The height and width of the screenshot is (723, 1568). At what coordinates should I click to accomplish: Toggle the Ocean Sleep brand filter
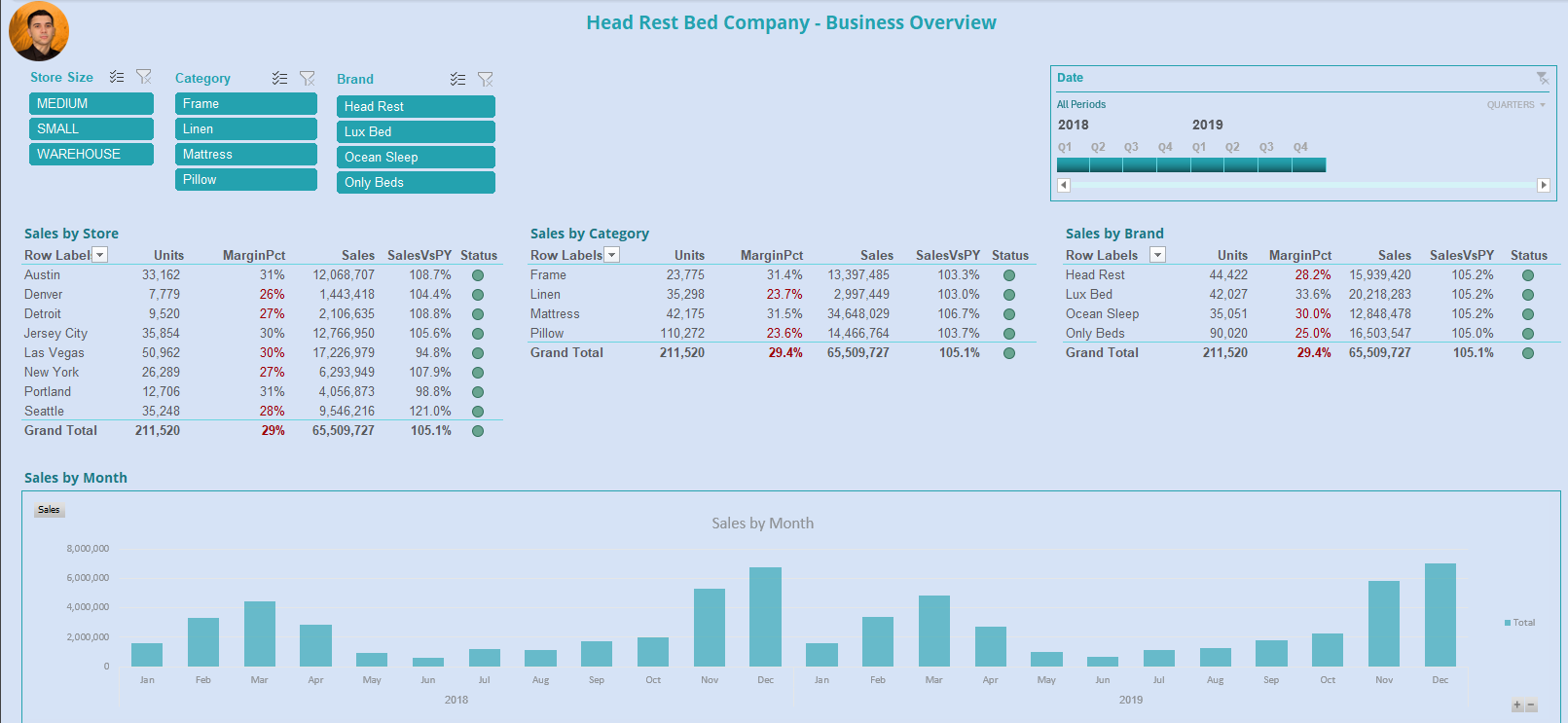pyautogui.click(x=416, y=158)
